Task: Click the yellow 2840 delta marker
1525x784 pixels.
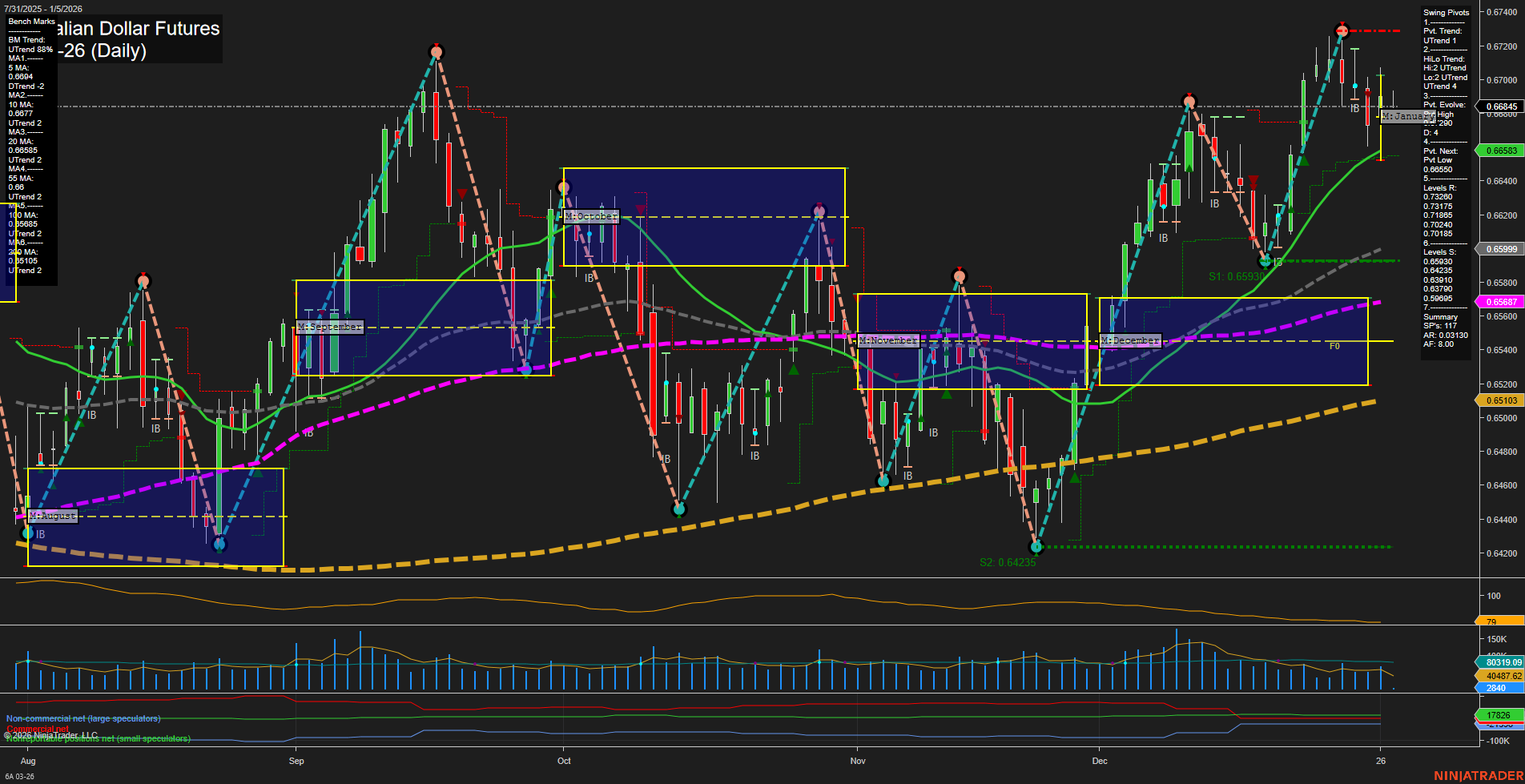Action: coord(1501,688)
